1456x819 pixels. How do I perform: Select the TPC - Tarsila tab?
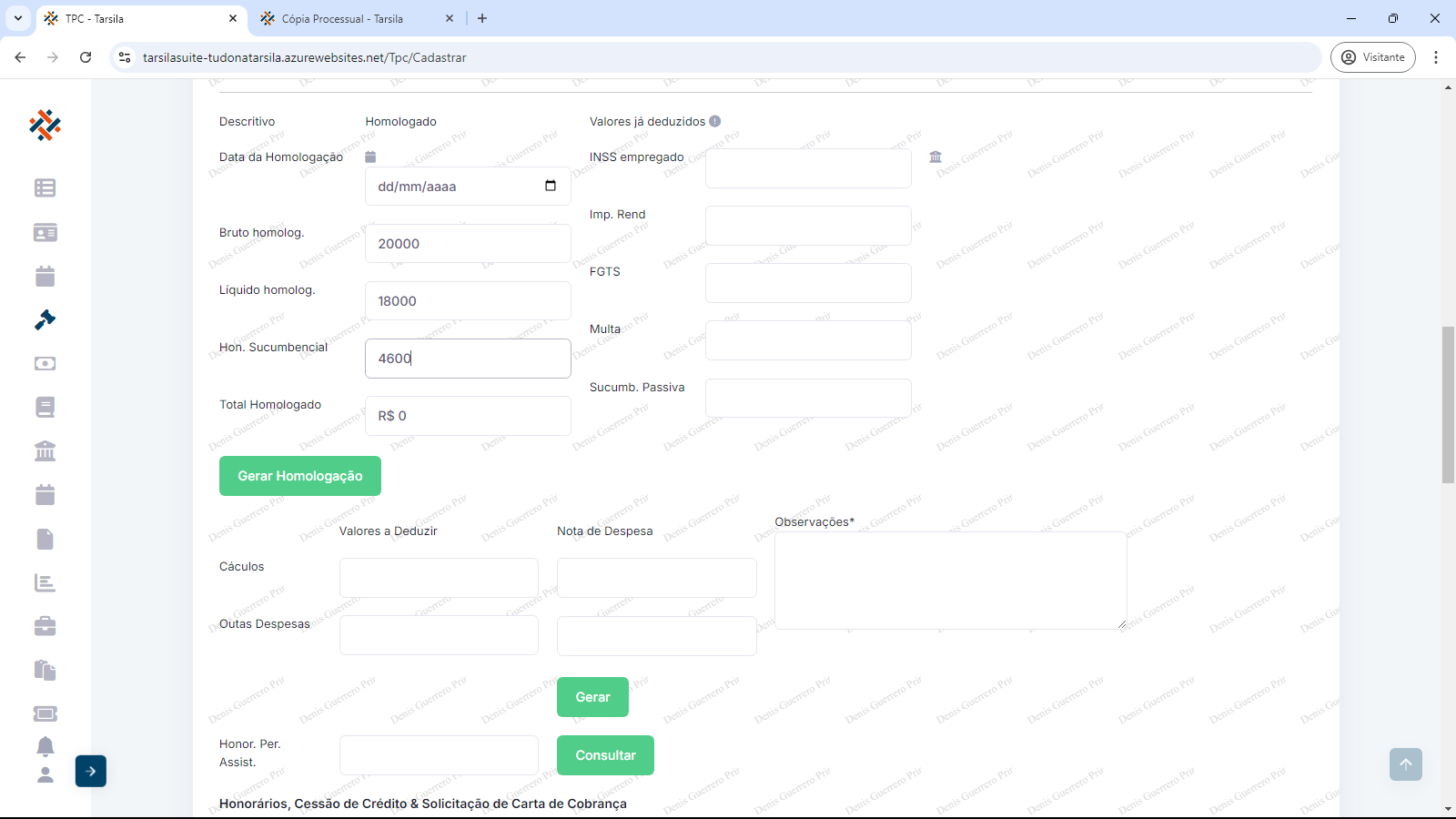click(127, 18)
